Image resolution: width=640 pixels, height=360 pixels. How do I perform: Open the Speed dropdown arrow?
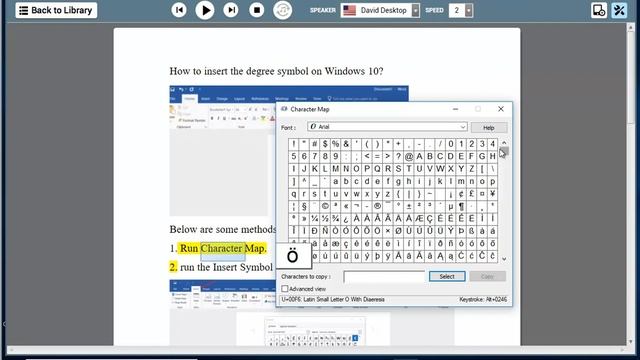(x=469, y=10)
